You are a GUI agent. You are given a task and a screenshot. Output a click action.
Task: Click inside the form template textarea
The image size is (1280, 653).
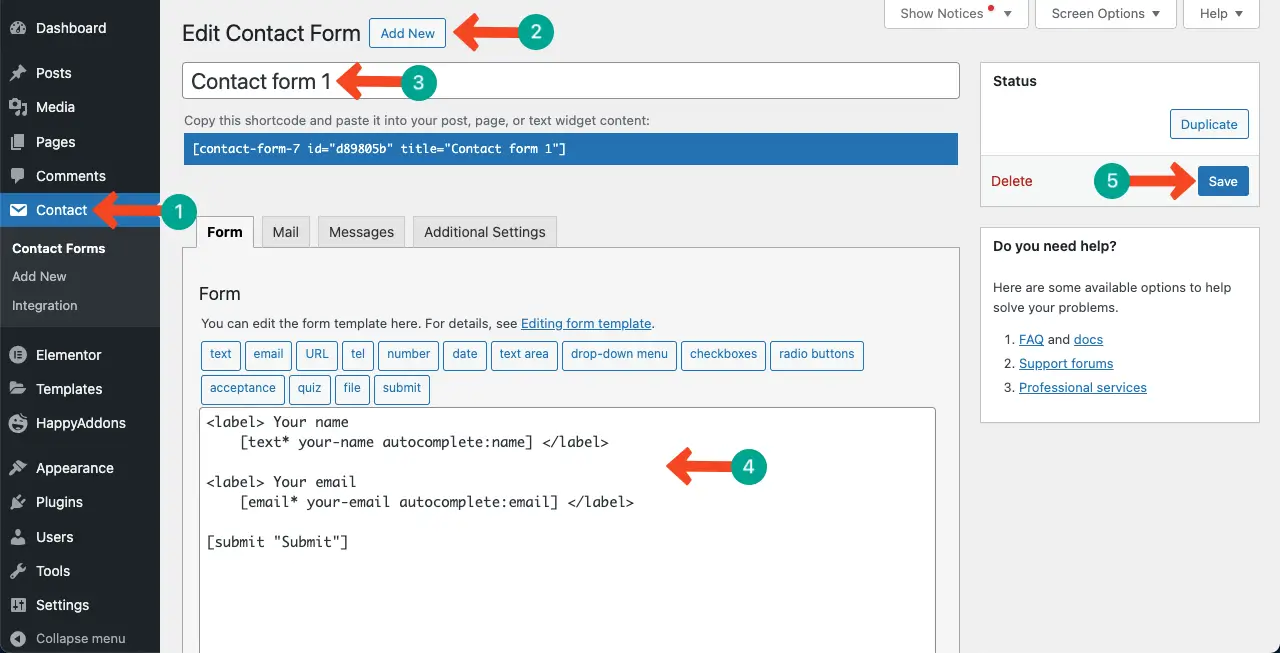[567, 530]
